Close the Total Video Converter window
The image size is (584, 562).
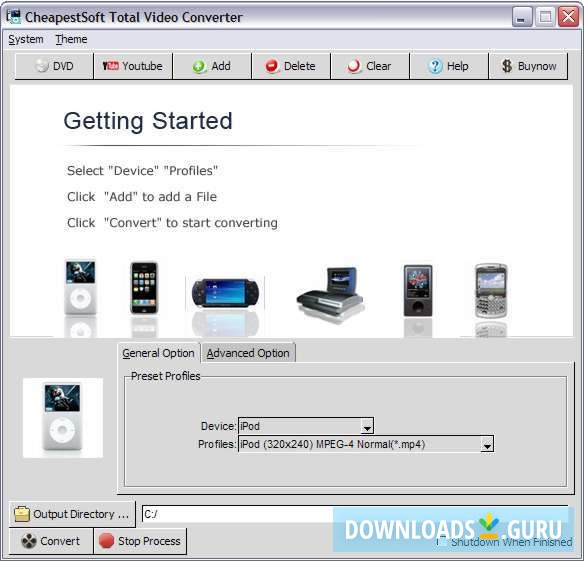[x=568, y=17]
